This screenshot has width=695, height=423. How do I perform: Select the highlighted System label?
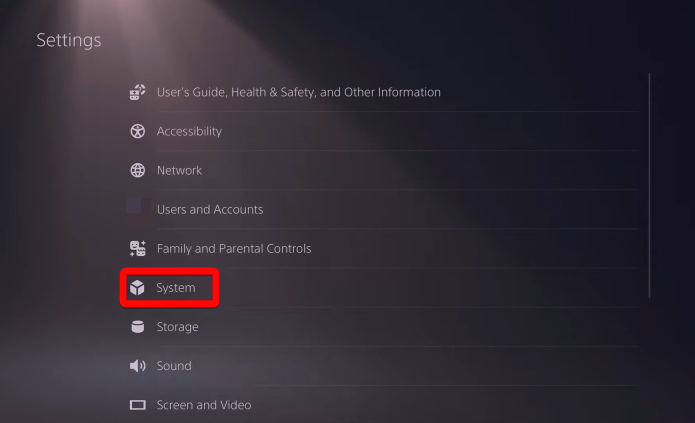176,288
